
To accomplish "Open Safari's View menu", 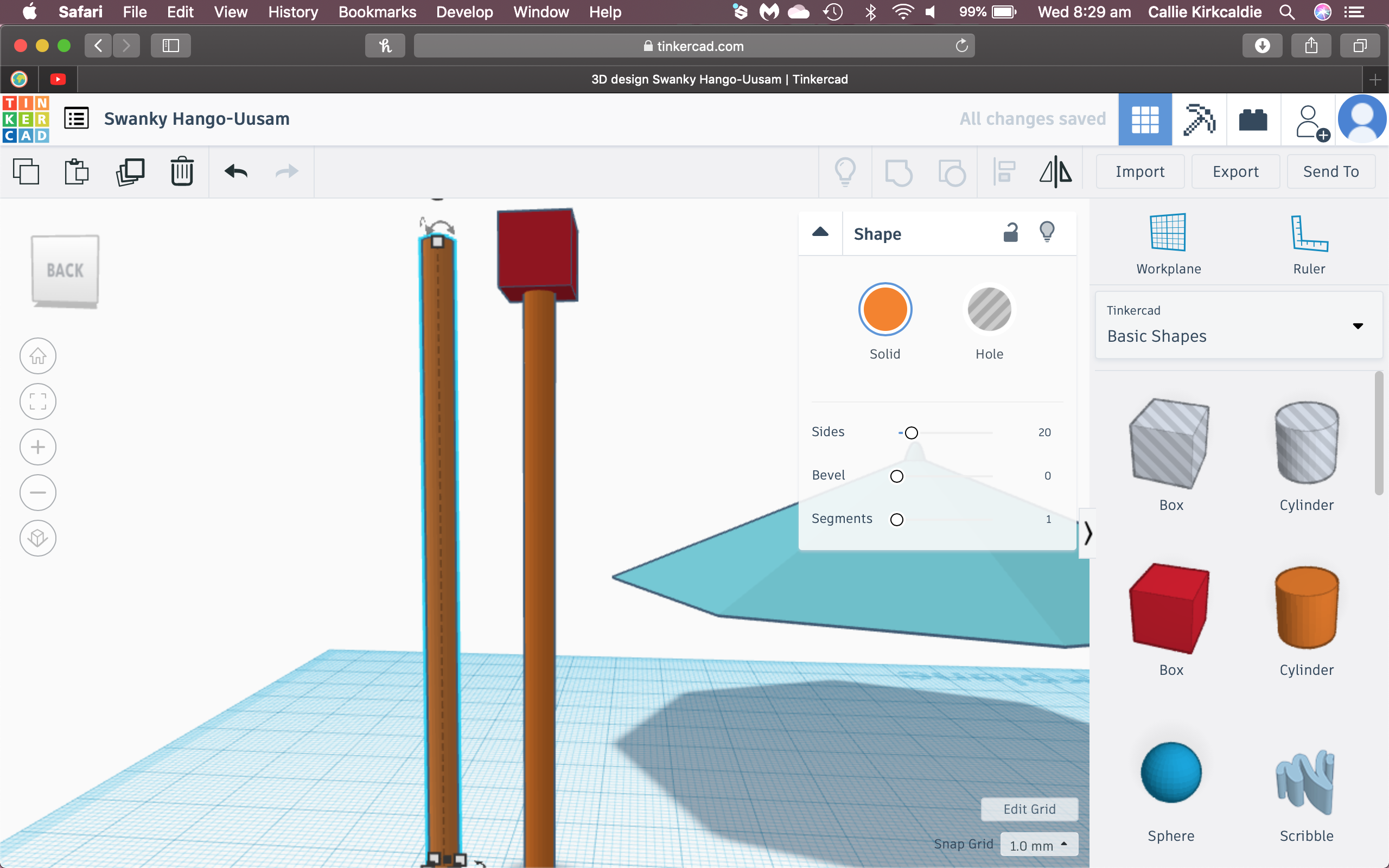I will [x=231, y=12].
